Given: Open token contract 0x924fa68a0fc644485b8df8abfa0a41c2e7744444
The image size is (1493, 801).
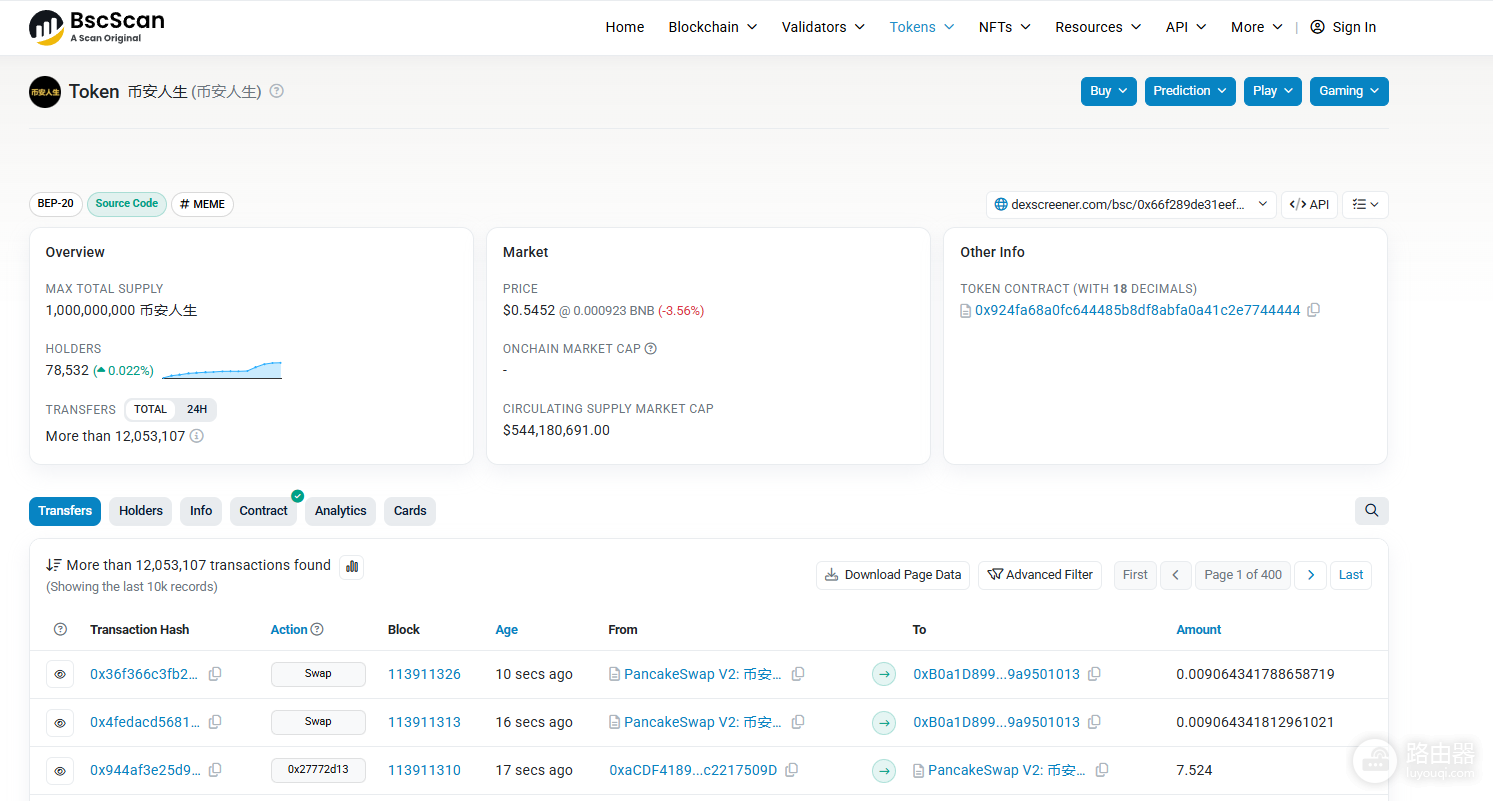Looking at the screenshot, I should click(1138, 310).
